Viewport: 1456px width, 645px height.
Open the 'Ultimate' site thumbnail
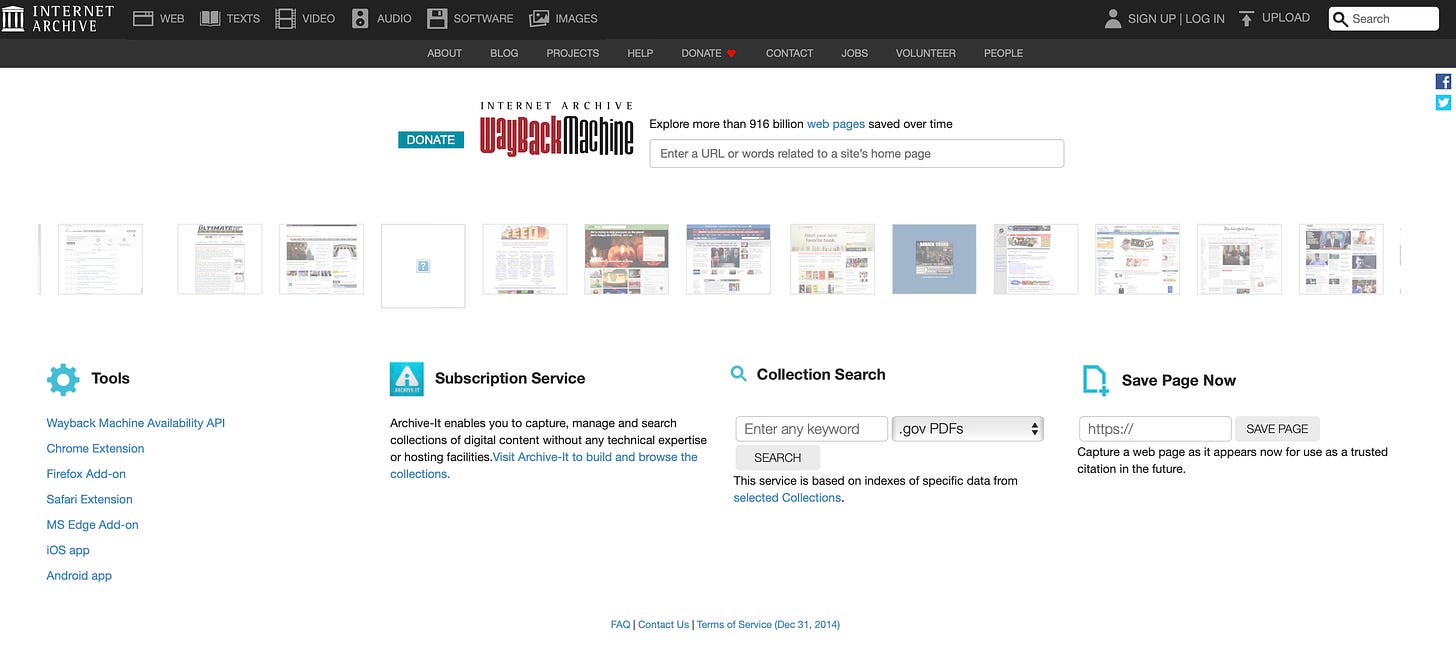point(220,259)
